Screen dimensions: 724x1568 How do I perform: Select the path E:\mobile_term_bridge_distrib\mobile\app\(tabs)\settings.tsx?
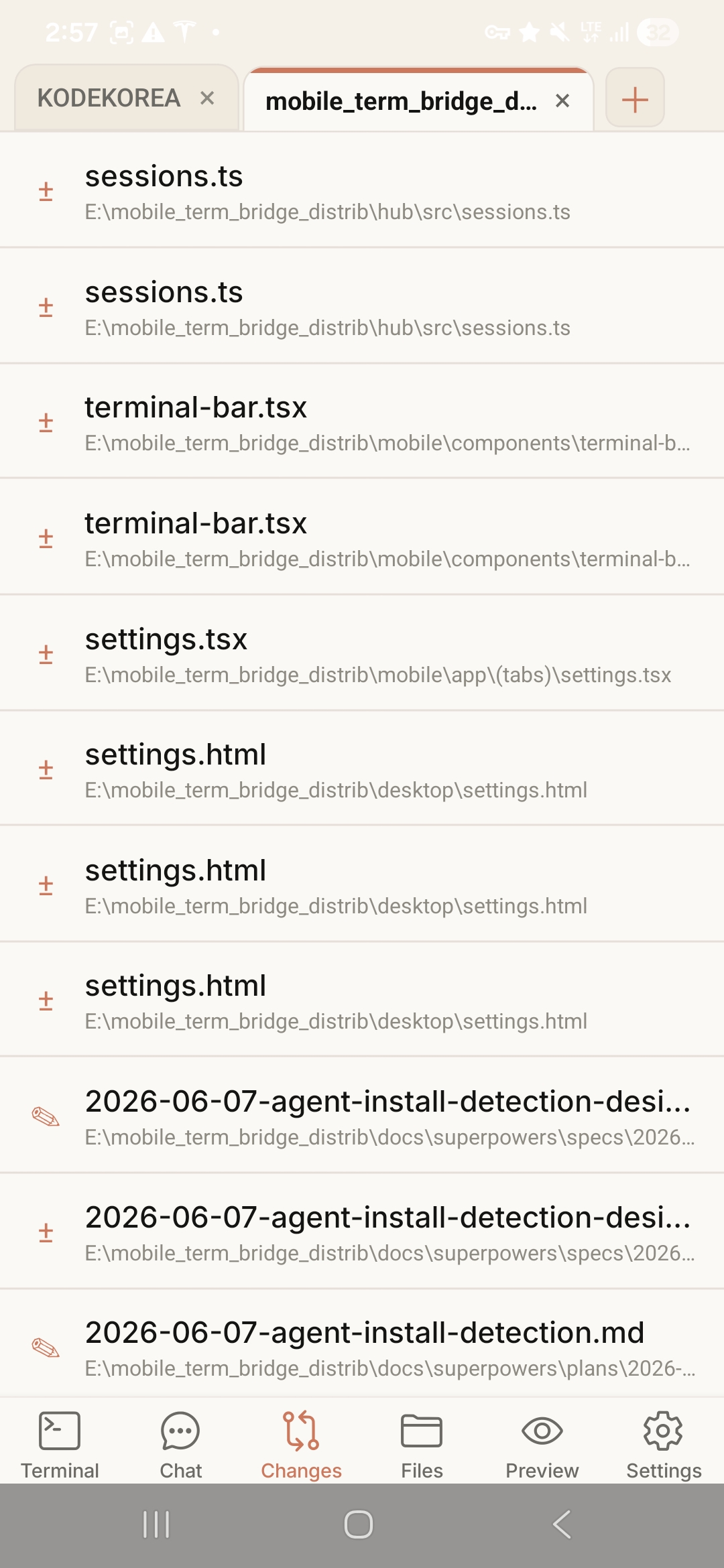point(378,675)
